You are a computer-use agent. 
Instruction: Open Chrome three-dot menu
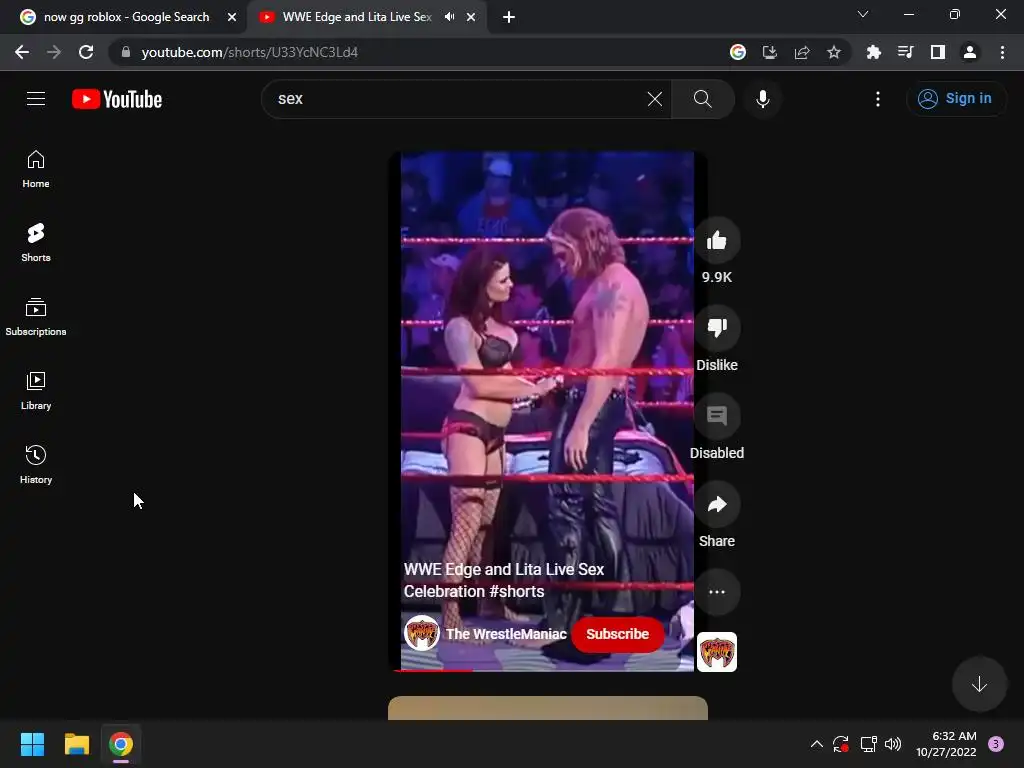pyautogui.click(x=1002, y=52)
